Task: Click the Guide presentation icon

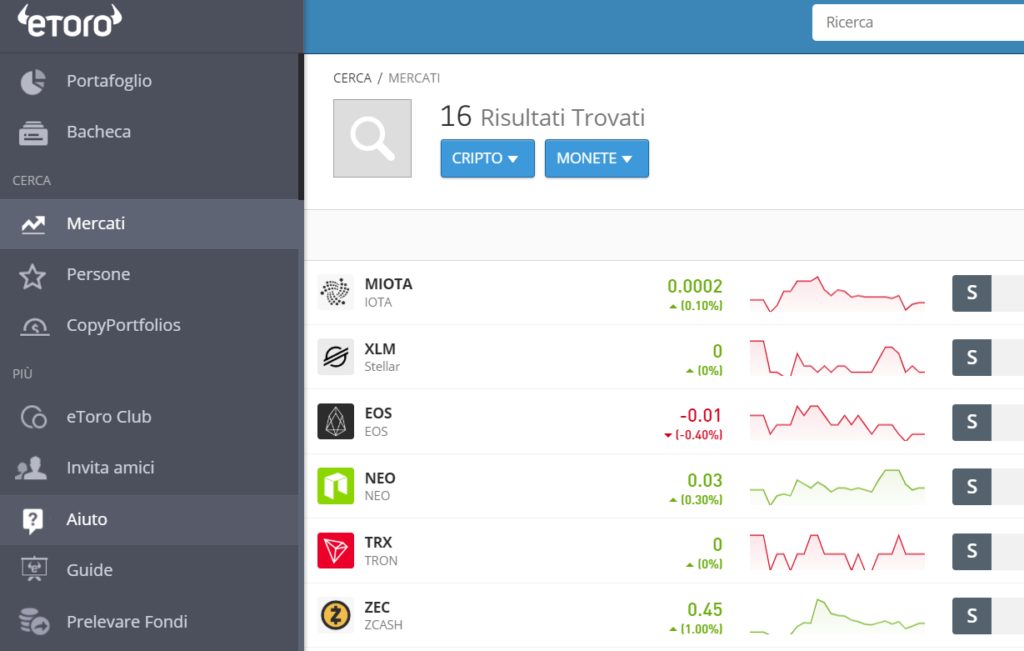Action: point(34,569)
